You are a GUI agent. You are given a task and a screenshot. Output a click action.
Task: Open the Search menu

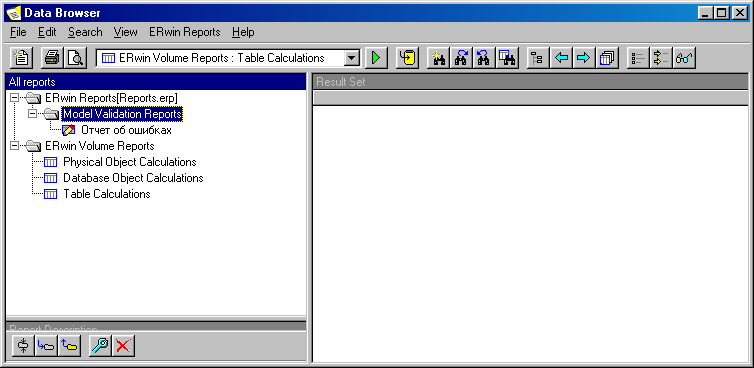pyautogui.click(x=85, y=32)
